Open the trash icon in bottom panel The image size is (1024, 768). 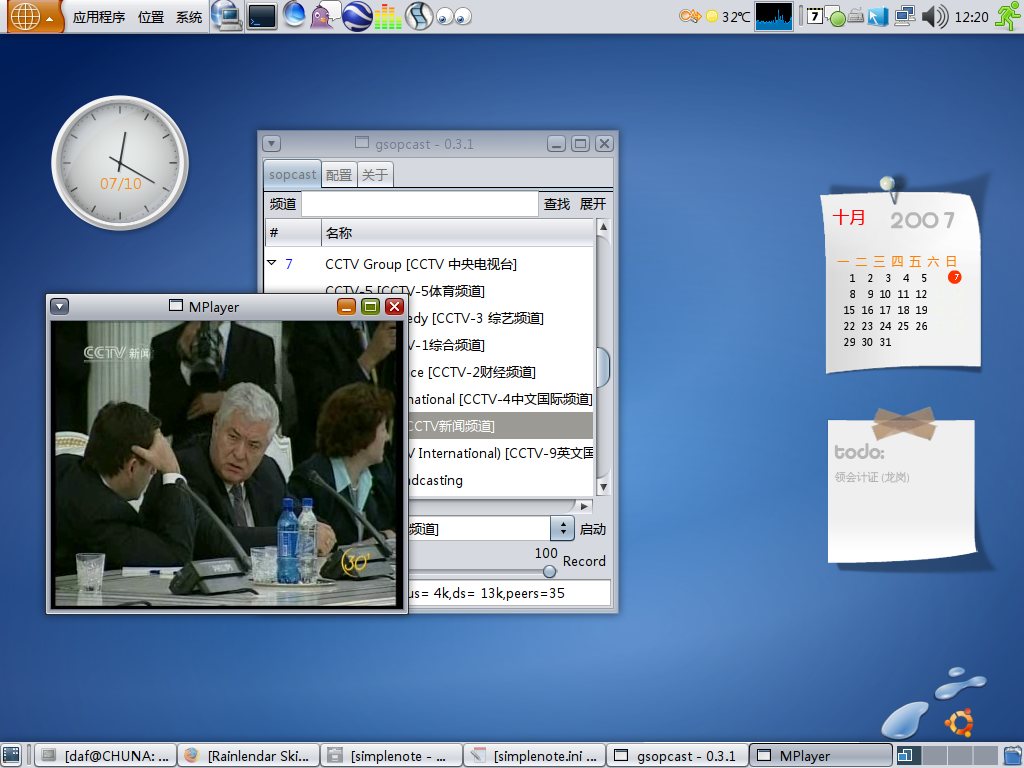(1012, 756)
